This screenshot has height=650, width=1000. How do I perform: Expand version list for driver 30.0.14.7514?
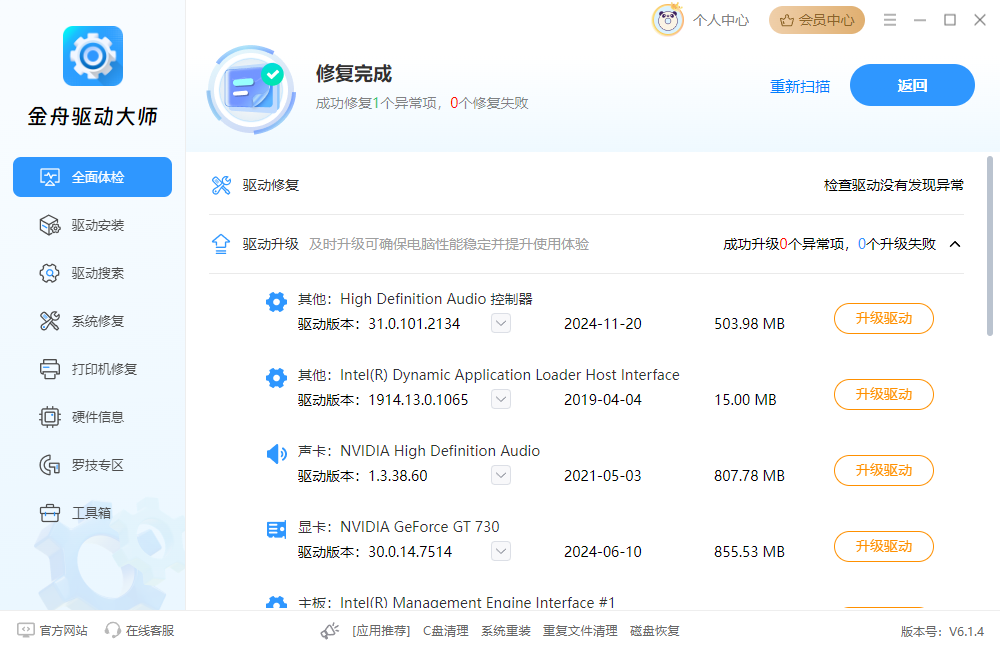(501, 551)
